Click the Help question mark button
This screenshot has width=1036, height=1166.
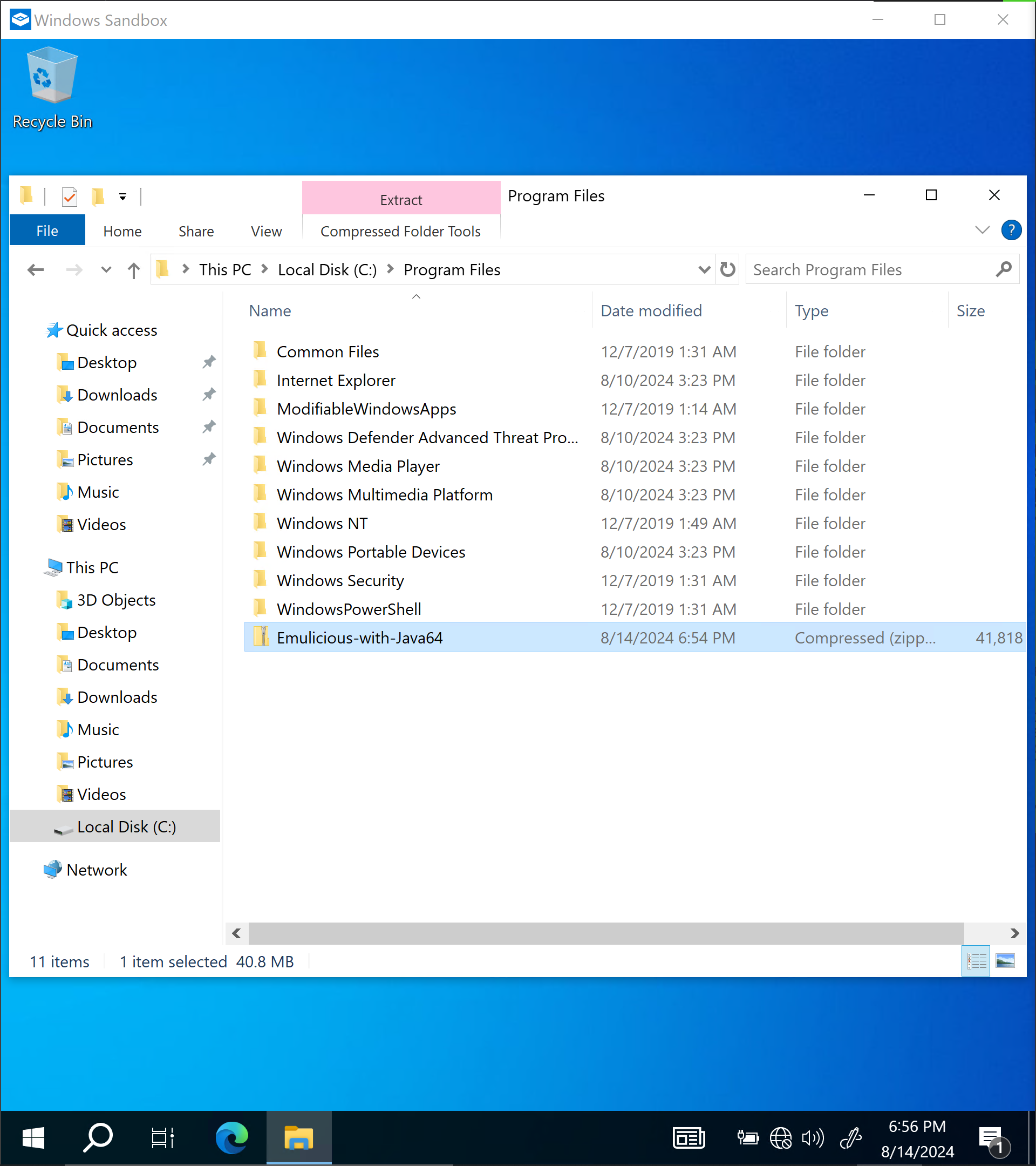click(x=1012, y=230)
